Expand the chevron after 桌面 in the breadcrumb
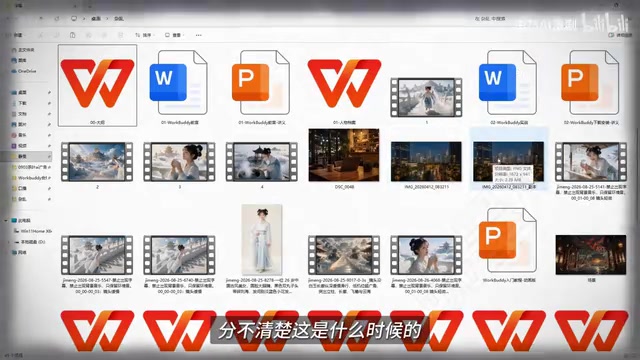640x360 pixels. [x=107, y=18]
